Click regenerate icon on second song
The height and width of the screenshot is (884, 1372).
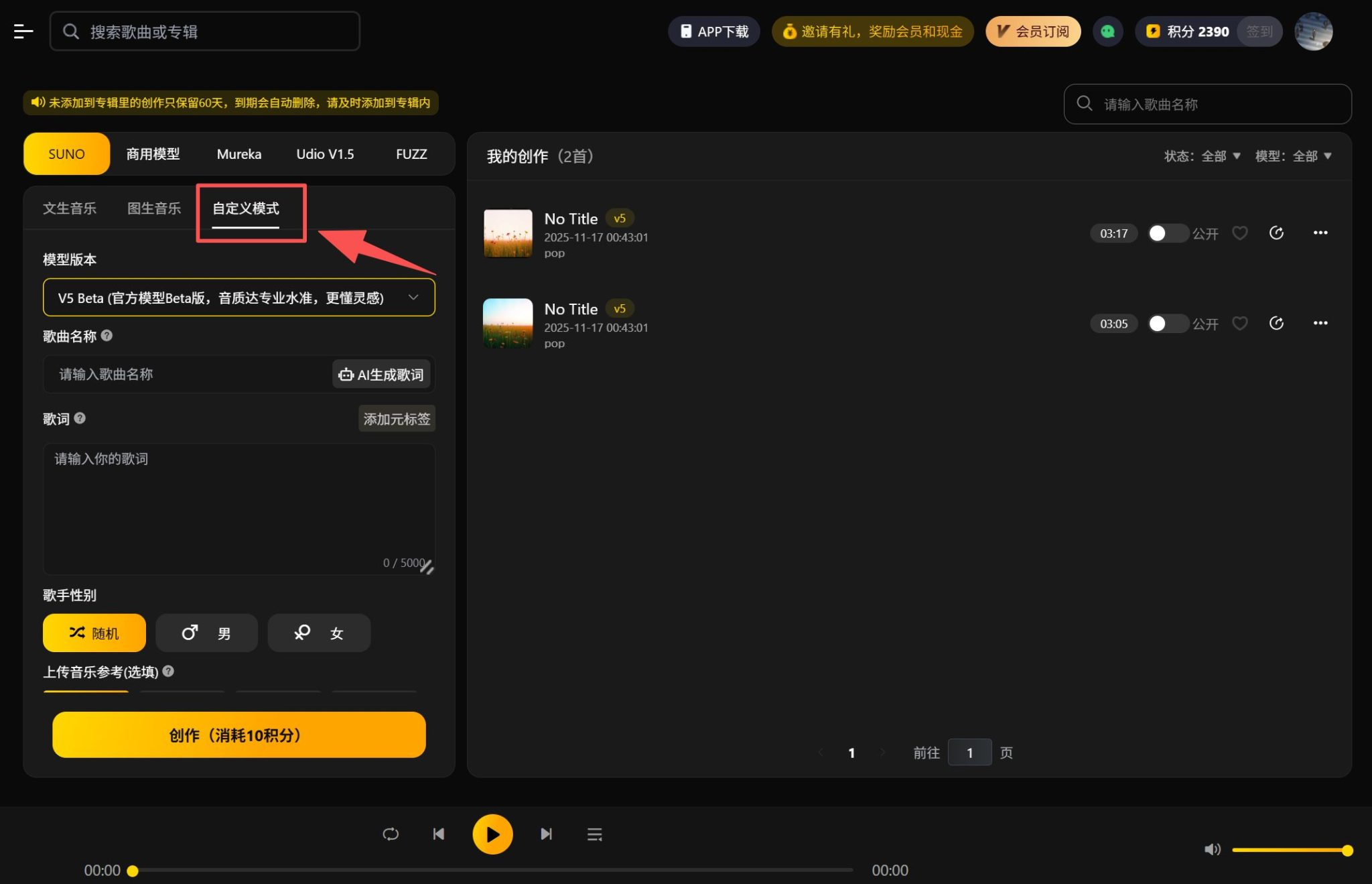(x=1276, y=324)
